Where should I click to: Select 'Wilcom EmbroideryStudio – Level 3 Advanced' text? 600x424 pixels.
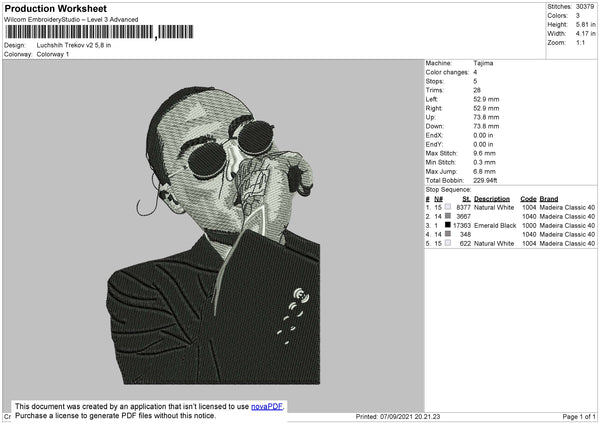pos(71,20)
